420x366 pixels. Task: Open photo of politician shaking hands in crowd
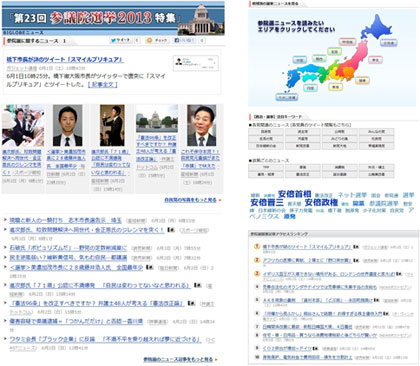pyautogui.click(x=23, y=125)
